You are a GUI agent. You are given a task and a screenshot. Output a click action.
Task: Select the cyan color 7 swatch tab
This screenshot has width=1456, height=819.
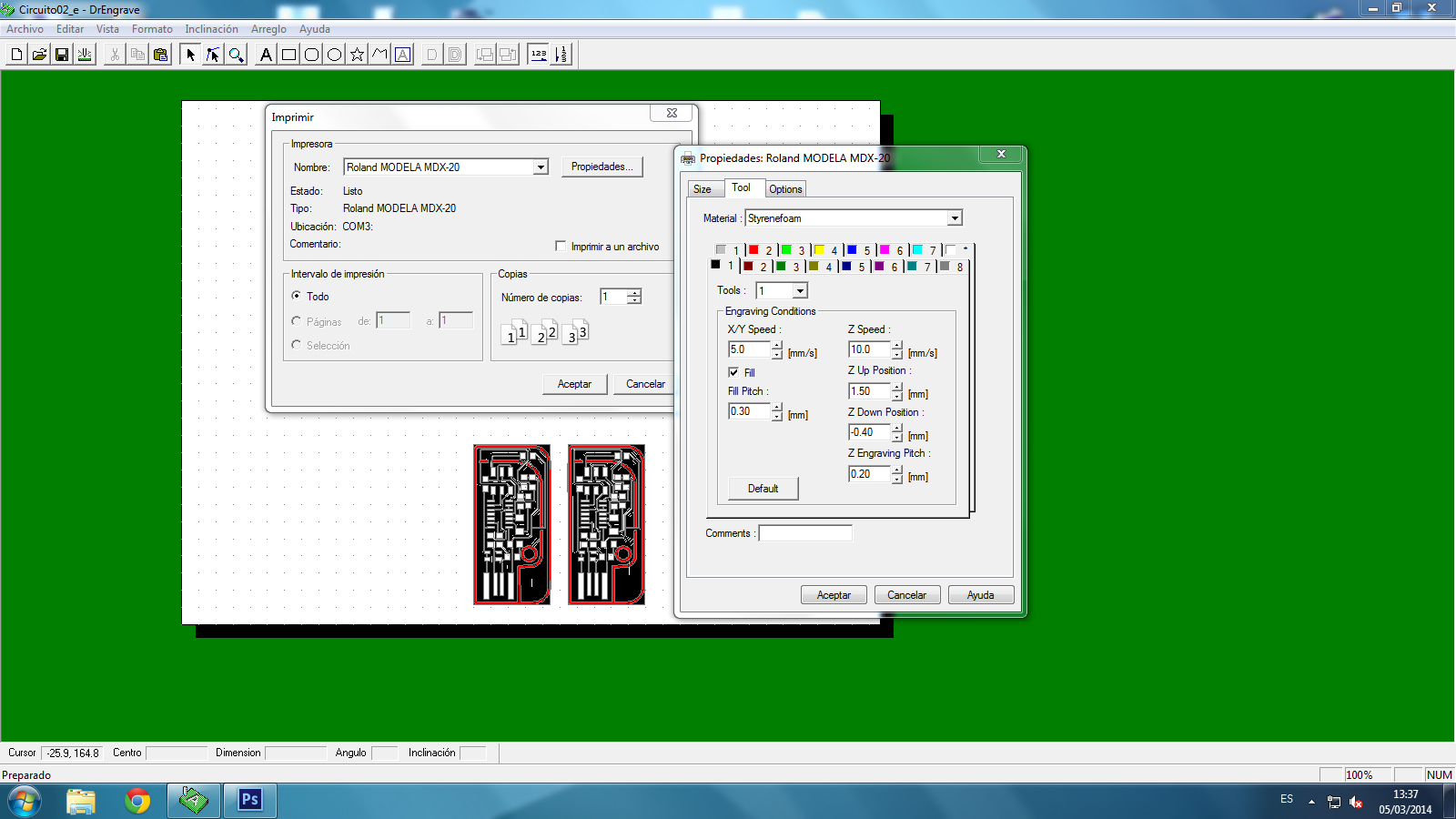[x=924, y=250]
